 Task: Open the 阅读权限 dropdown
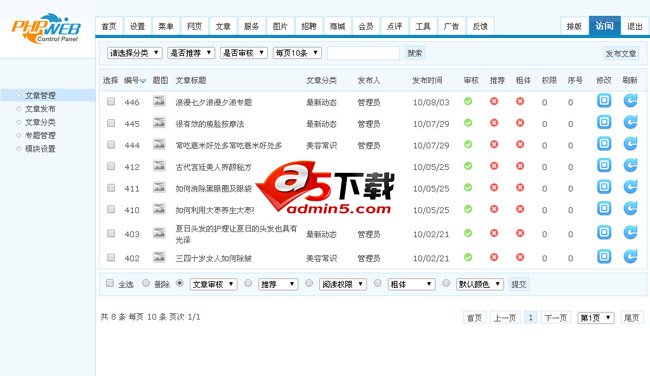343,284
